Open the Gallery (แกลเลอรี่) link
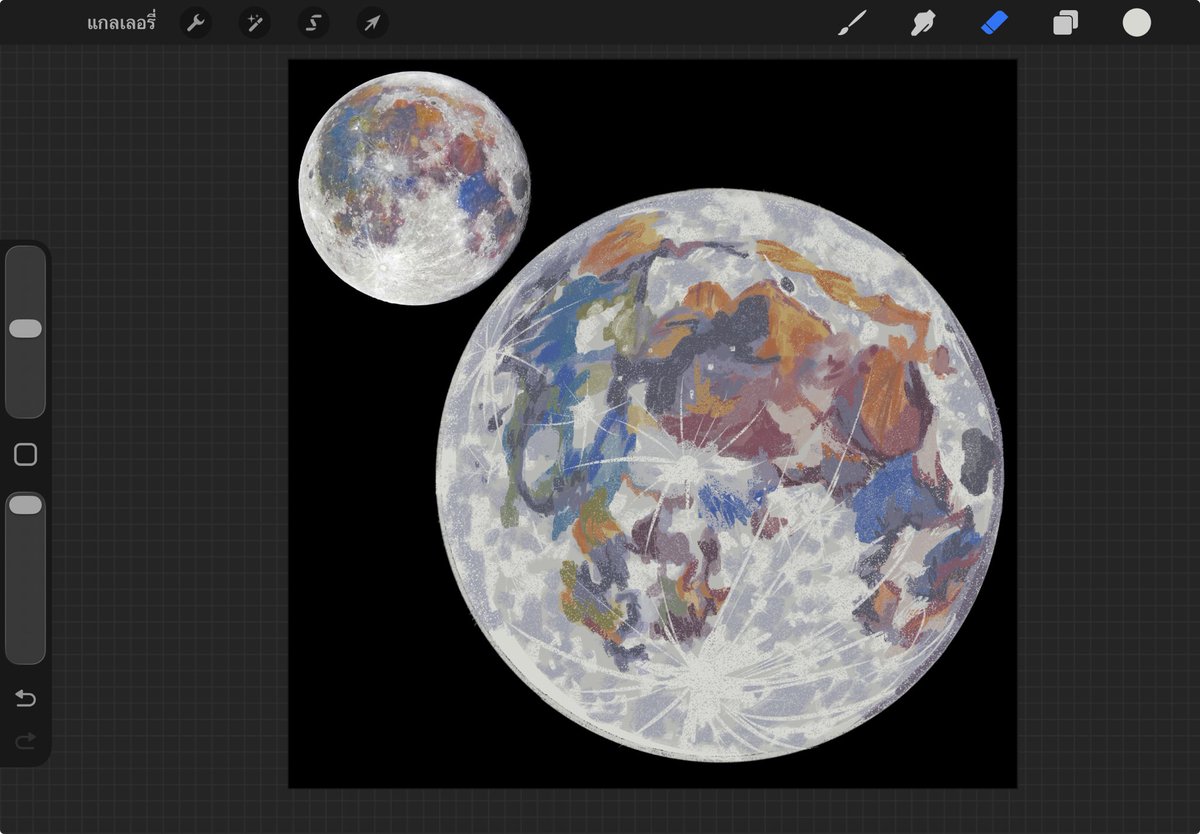 click(122, 22)
